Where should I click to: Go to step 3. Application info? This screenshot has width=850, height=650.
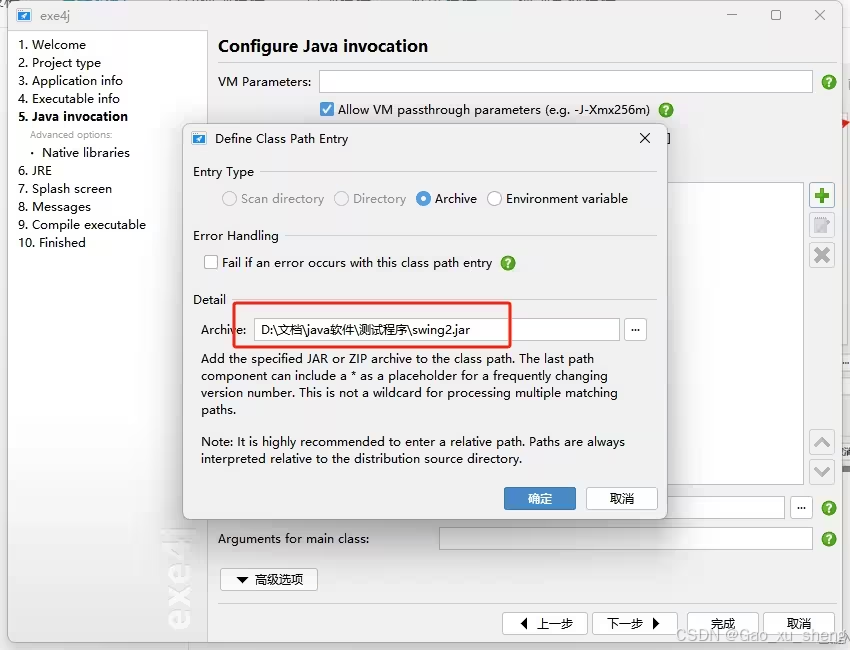70,80
